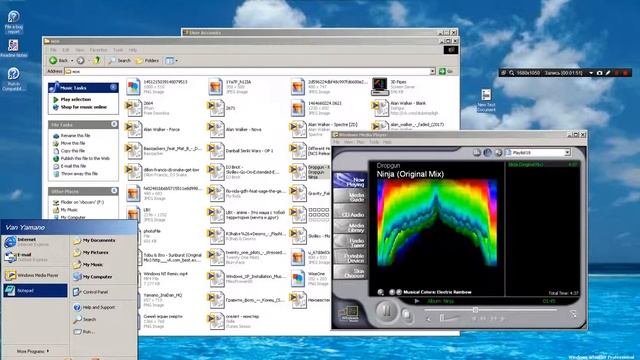
Task: Expand More Programs in Start menu
Action: (x=33, y=351)
